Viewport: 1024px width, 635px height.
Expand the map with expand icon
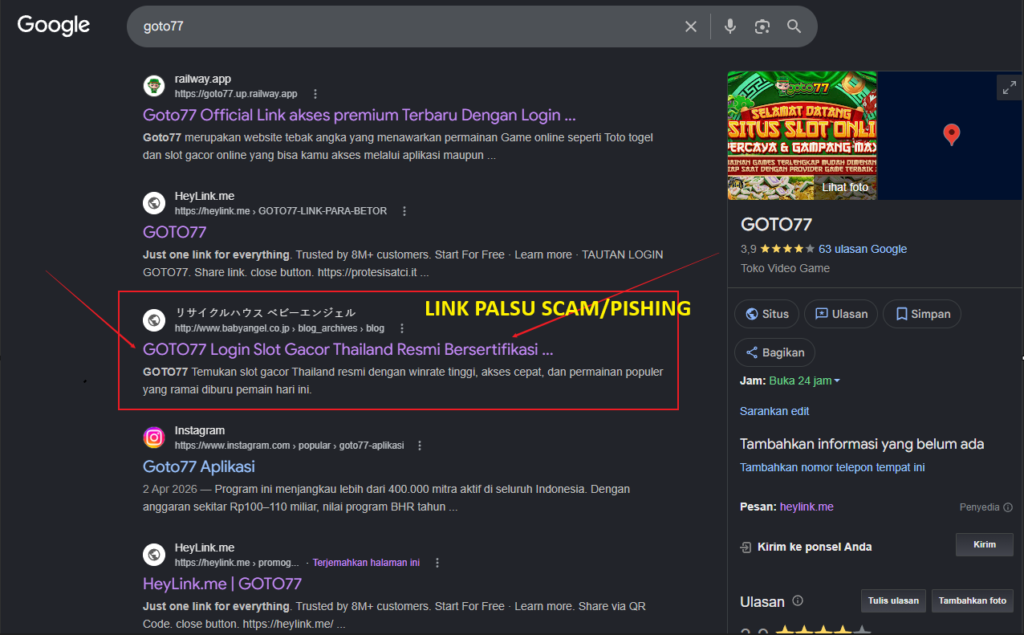click(1009, 88)
